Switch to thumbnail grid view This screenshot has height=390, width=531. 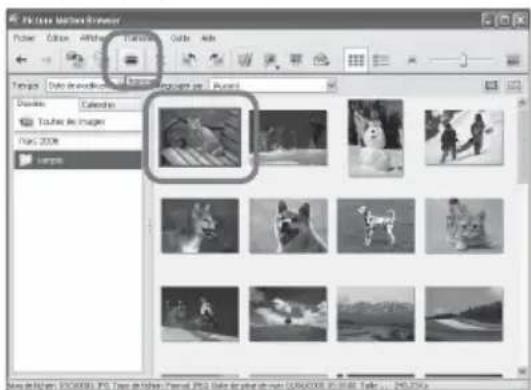pos(356,60)
